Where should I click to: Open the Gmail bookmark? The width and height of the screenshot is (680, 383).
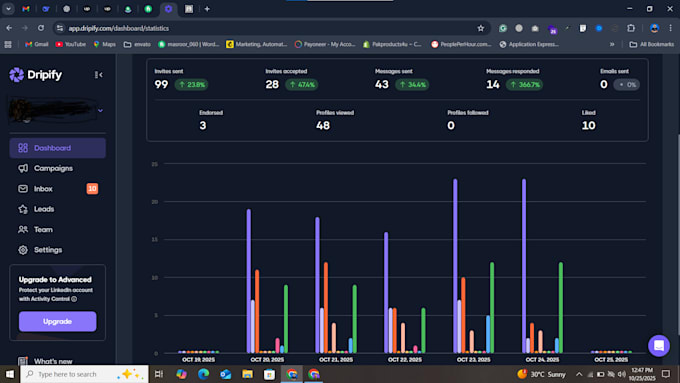[37, 44]
